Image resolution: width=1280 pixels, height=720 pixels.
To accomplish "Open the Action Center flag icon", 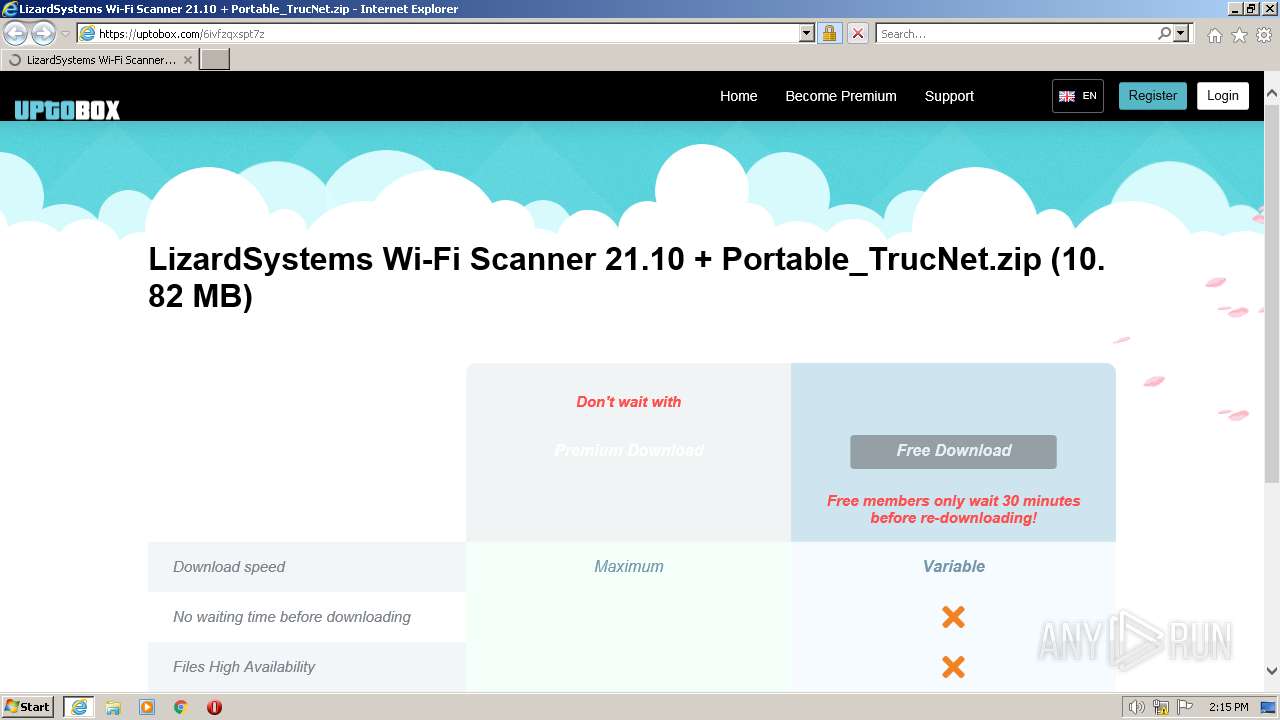I will point(1185,707).
